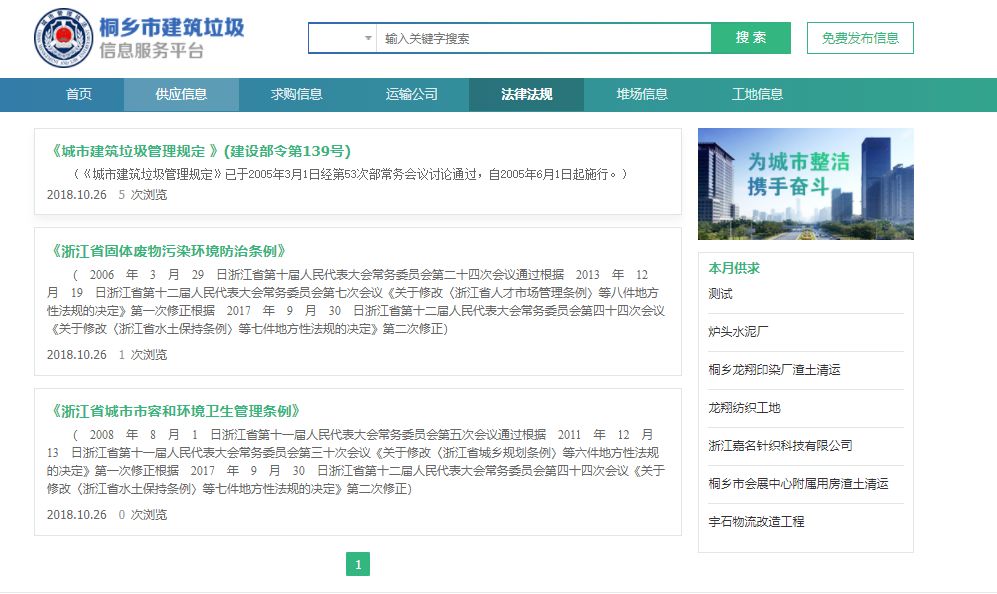Open 桐乡市会展中心附属用房渣土清运 listing

coord(799,484)
